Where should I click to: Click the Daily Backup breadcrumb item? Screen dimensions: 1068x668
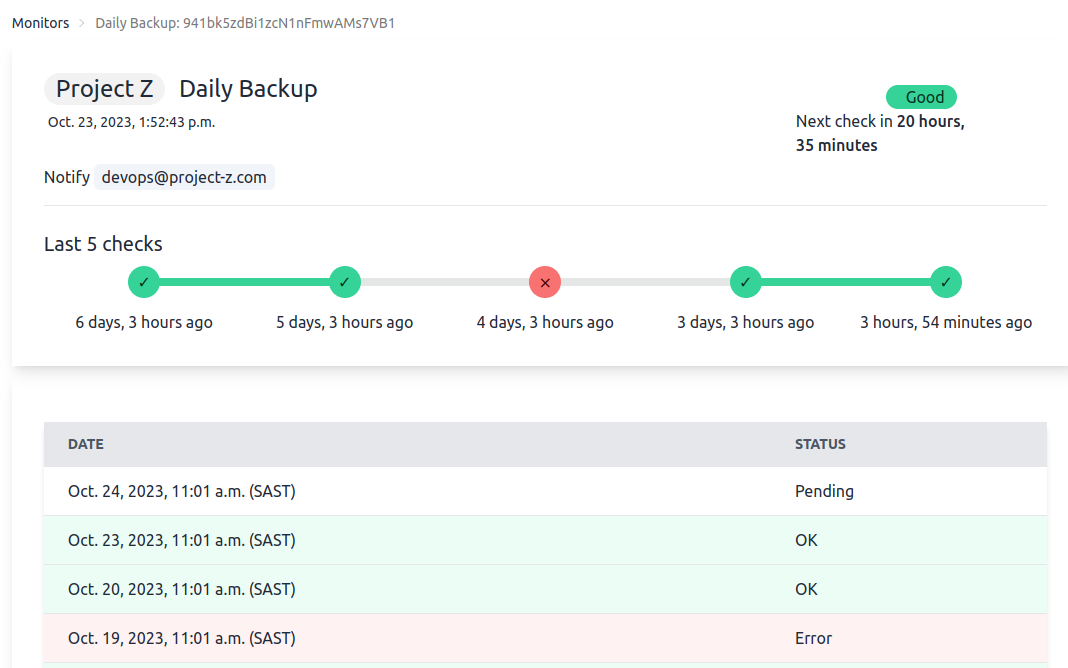tap(245, 23)
